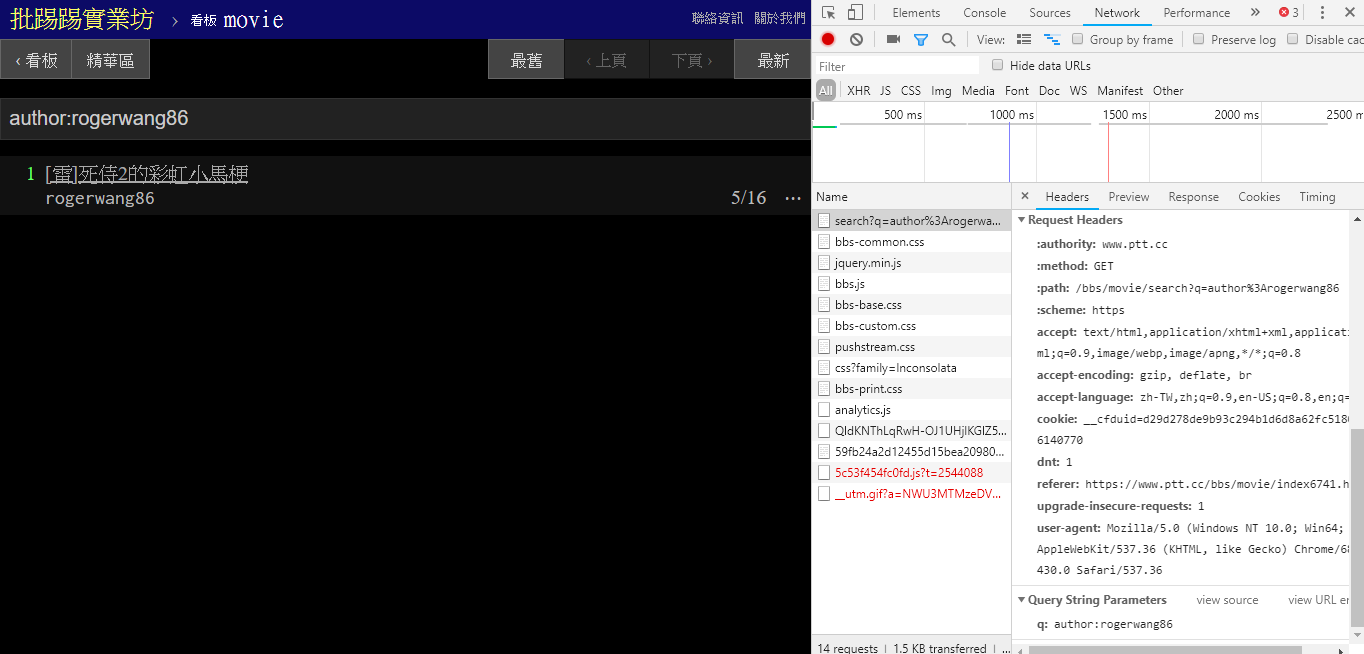Image resolution: width=1364 pixels, height=654 pixels.
Task: Filter requests by WS type
Action: point(1078,91)
